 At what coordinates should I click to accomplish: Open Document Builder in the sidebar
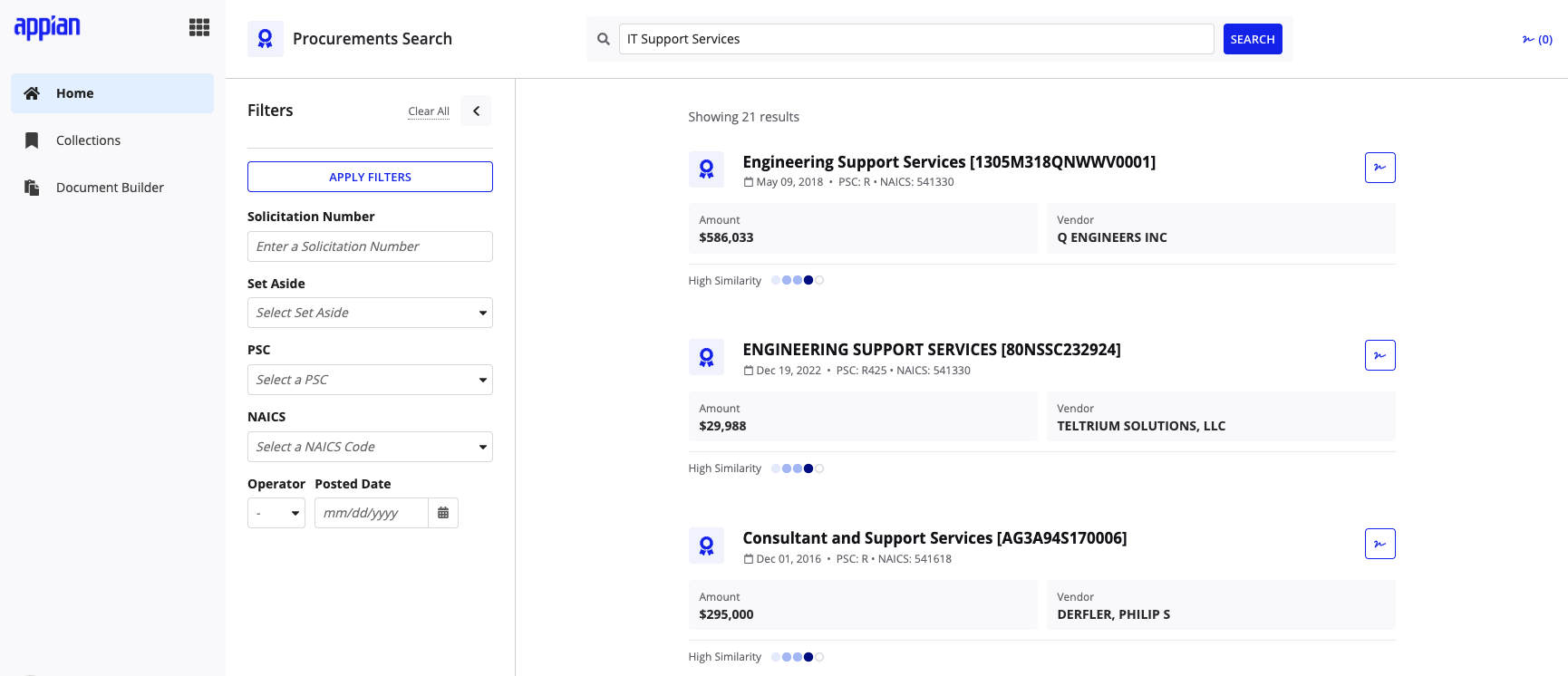click(x=112, y=188)
